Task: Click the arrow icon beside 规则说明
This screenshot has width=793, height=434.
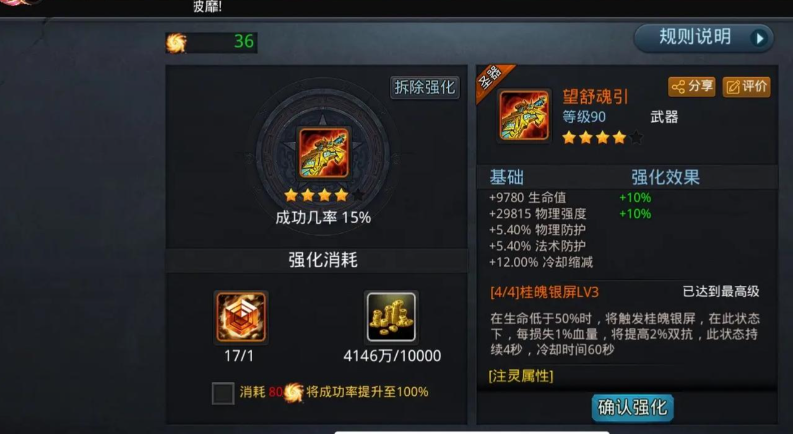Action: (x=759, y=38)
